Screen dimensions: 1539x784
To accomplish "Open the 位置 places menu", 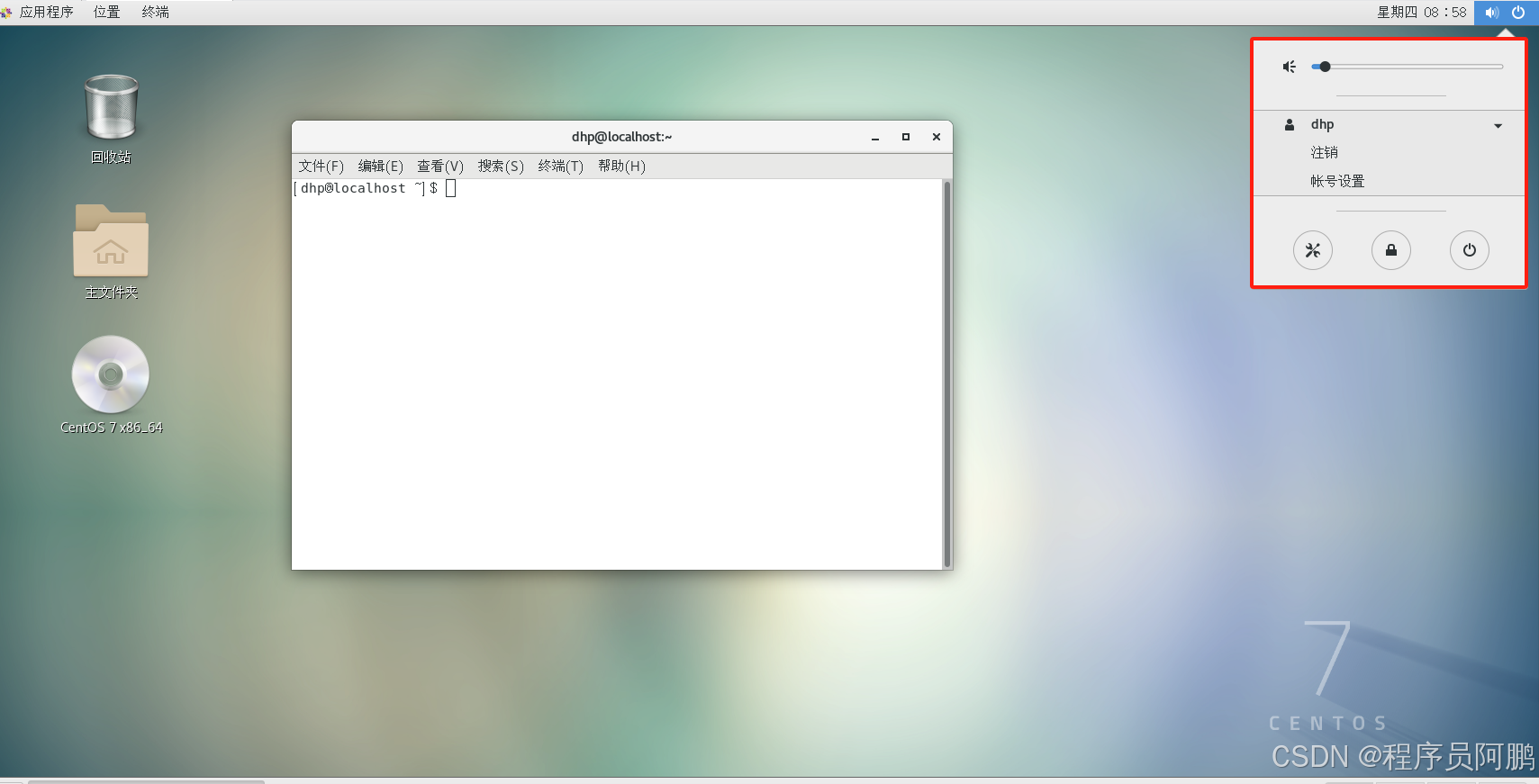I will (x=106, y=13).
